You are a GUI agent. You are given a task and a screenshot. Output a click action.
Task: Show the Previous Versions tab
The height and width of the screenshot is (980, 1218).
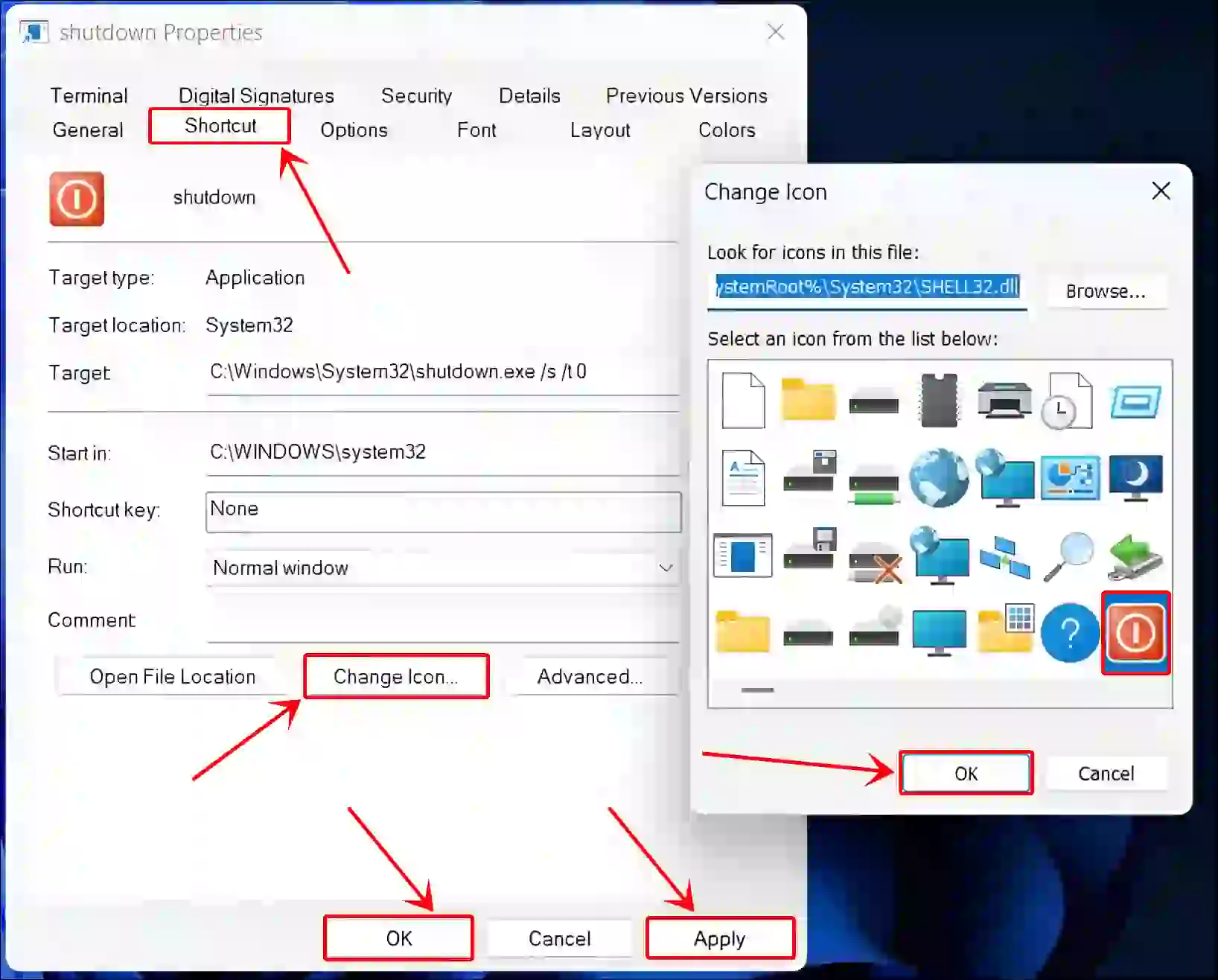(x=686, y=95)
